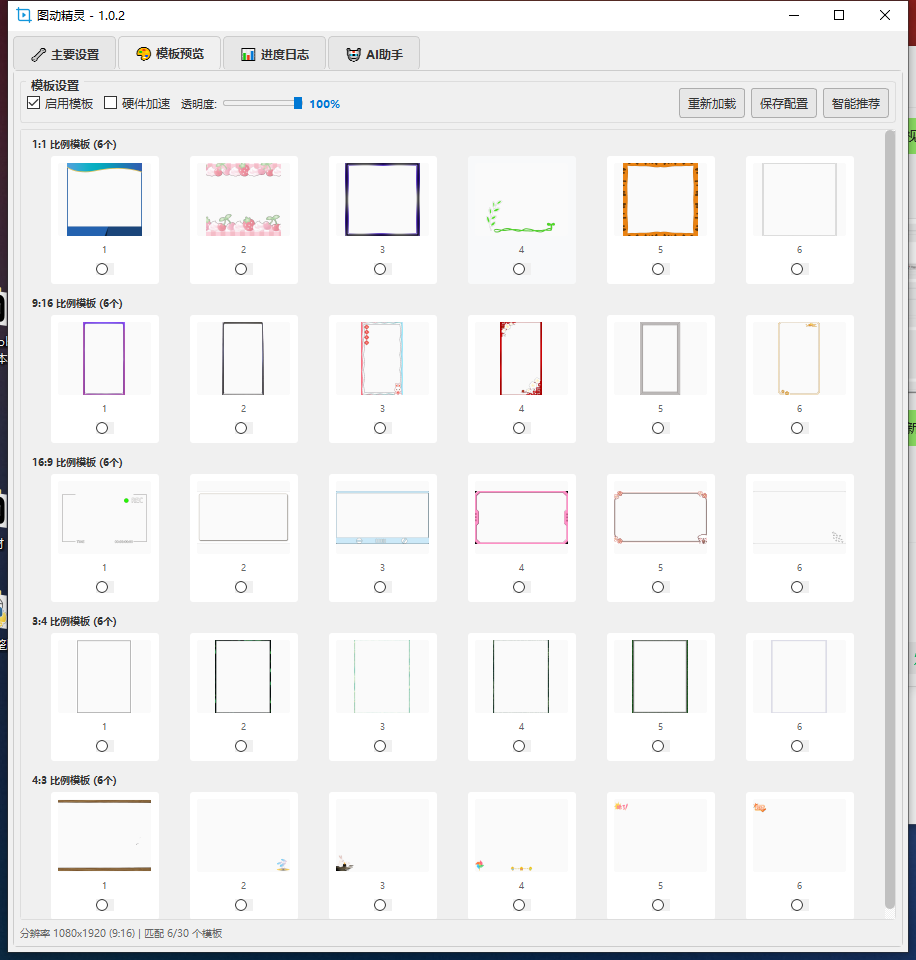The height and width of the screenshot is (960, 916).
Task: Choose the 16:9 pink frame template thumbnail
Action: (521, 517)
